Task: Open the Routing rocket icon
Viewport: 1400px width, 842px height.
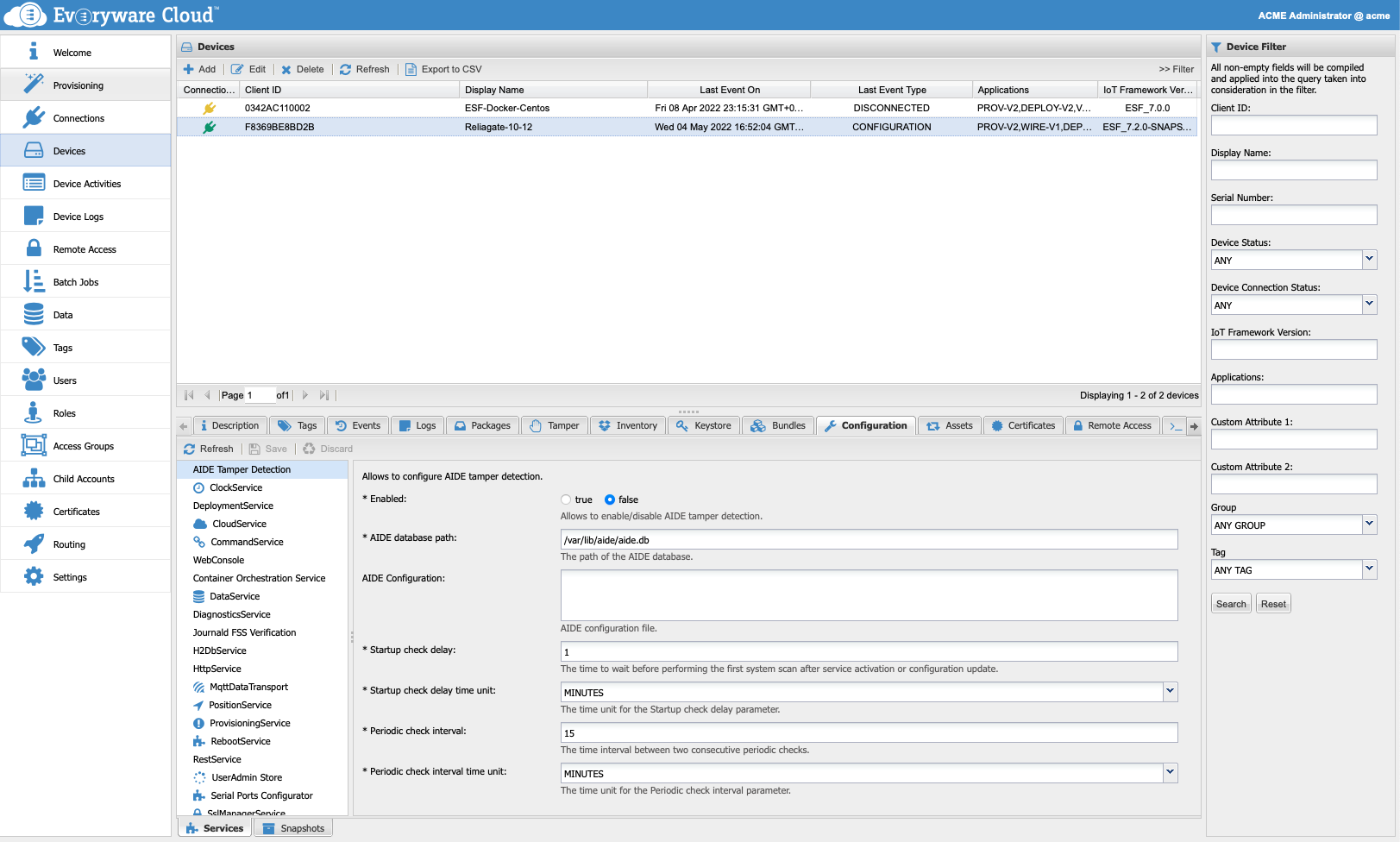Action: click(x=33, y=544)
